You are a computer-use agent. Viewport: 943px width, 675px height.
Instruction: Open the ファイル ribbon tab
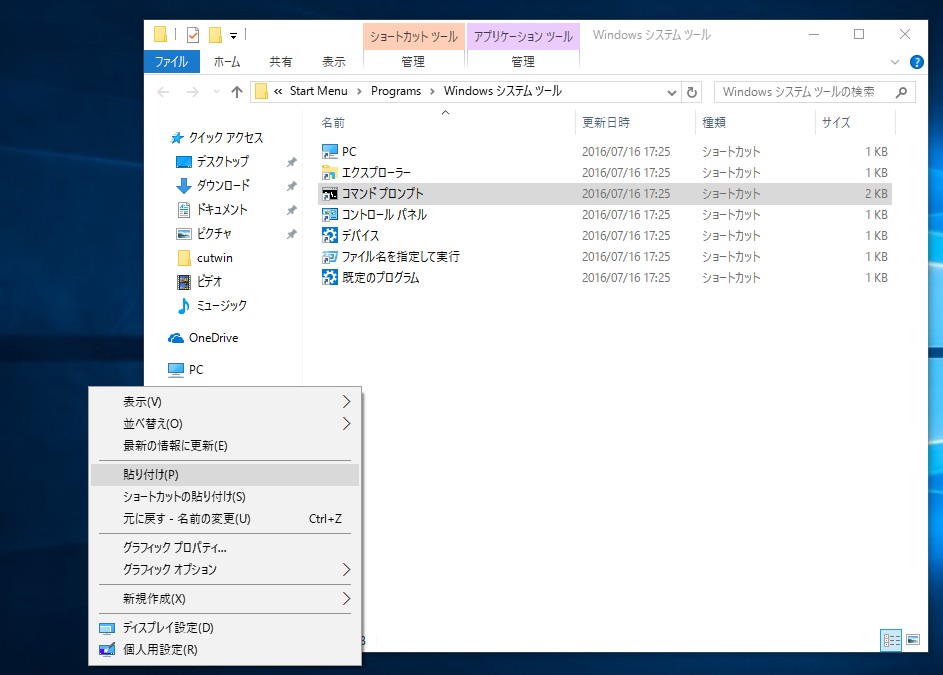[x=171, y=62]
